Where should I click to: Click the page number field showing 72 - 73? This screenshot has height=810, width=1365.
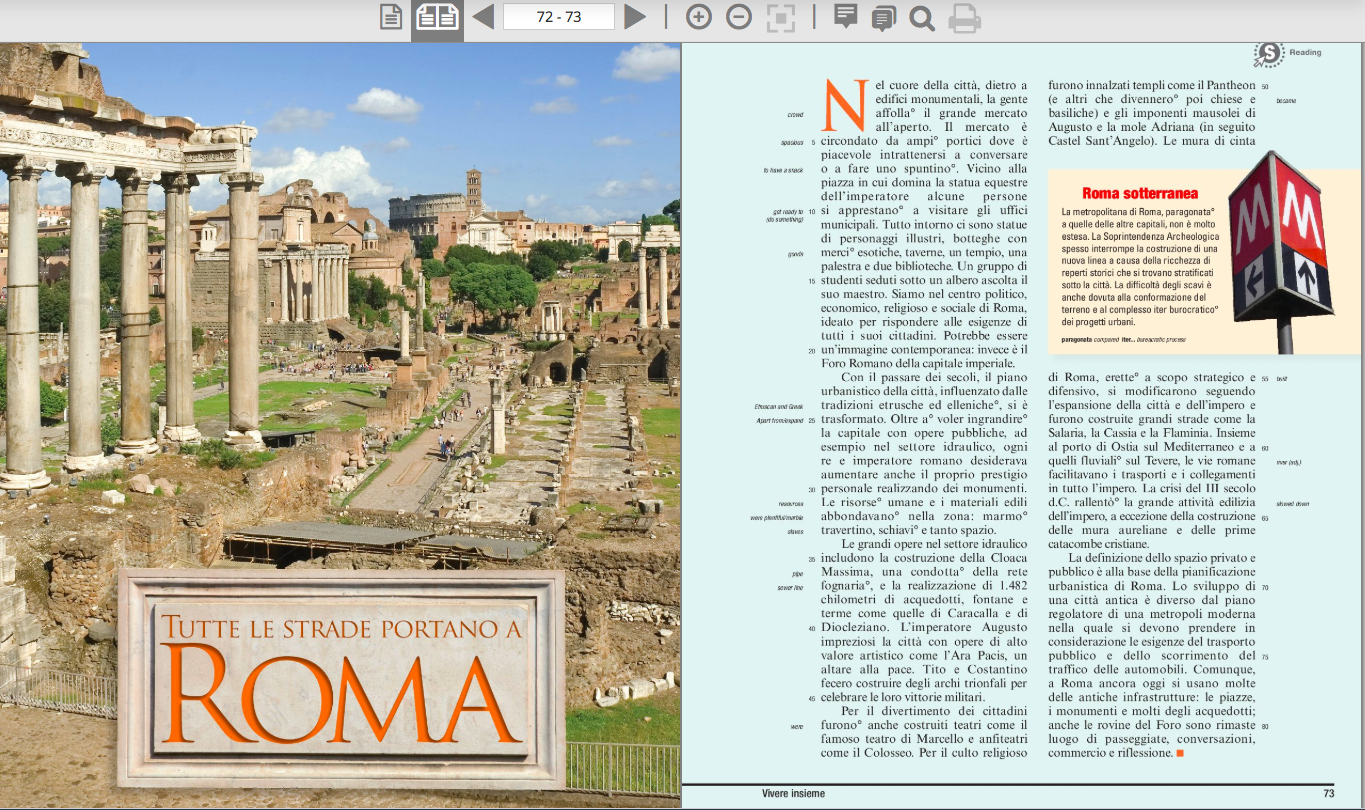pyautogui.click(x=558, y=17)
